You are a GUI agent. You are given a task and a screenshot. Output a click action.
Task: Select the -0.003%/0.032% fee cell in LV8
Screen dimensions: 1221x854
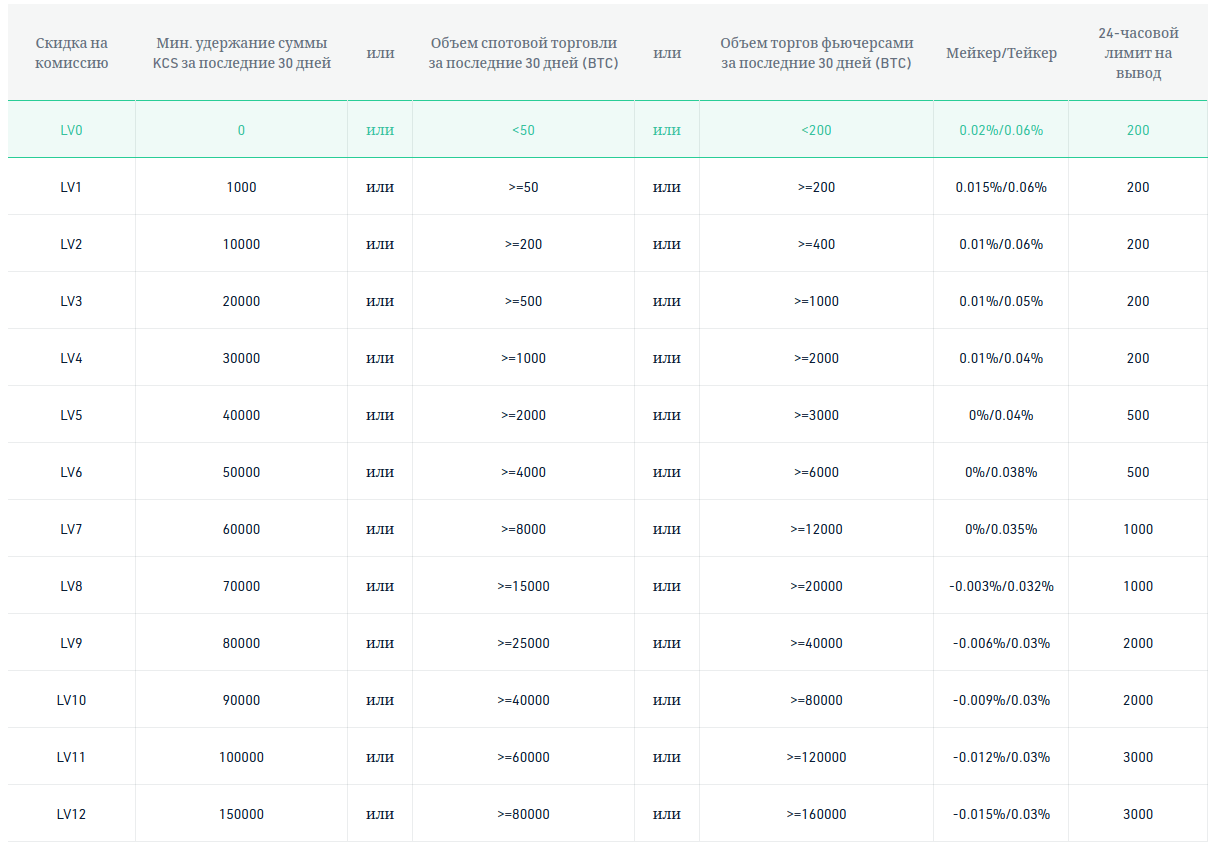click(x=1001, y=586)
